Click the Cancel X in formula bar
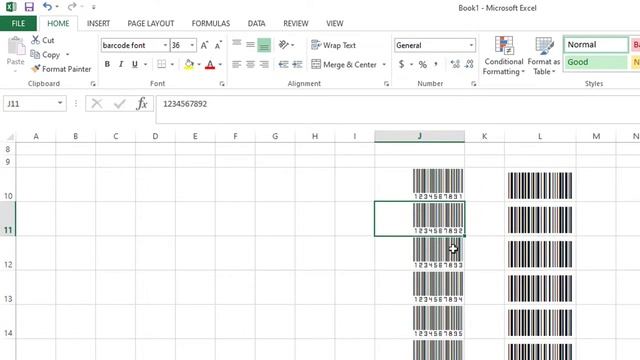640x360 pixels. tap(97, 104)
